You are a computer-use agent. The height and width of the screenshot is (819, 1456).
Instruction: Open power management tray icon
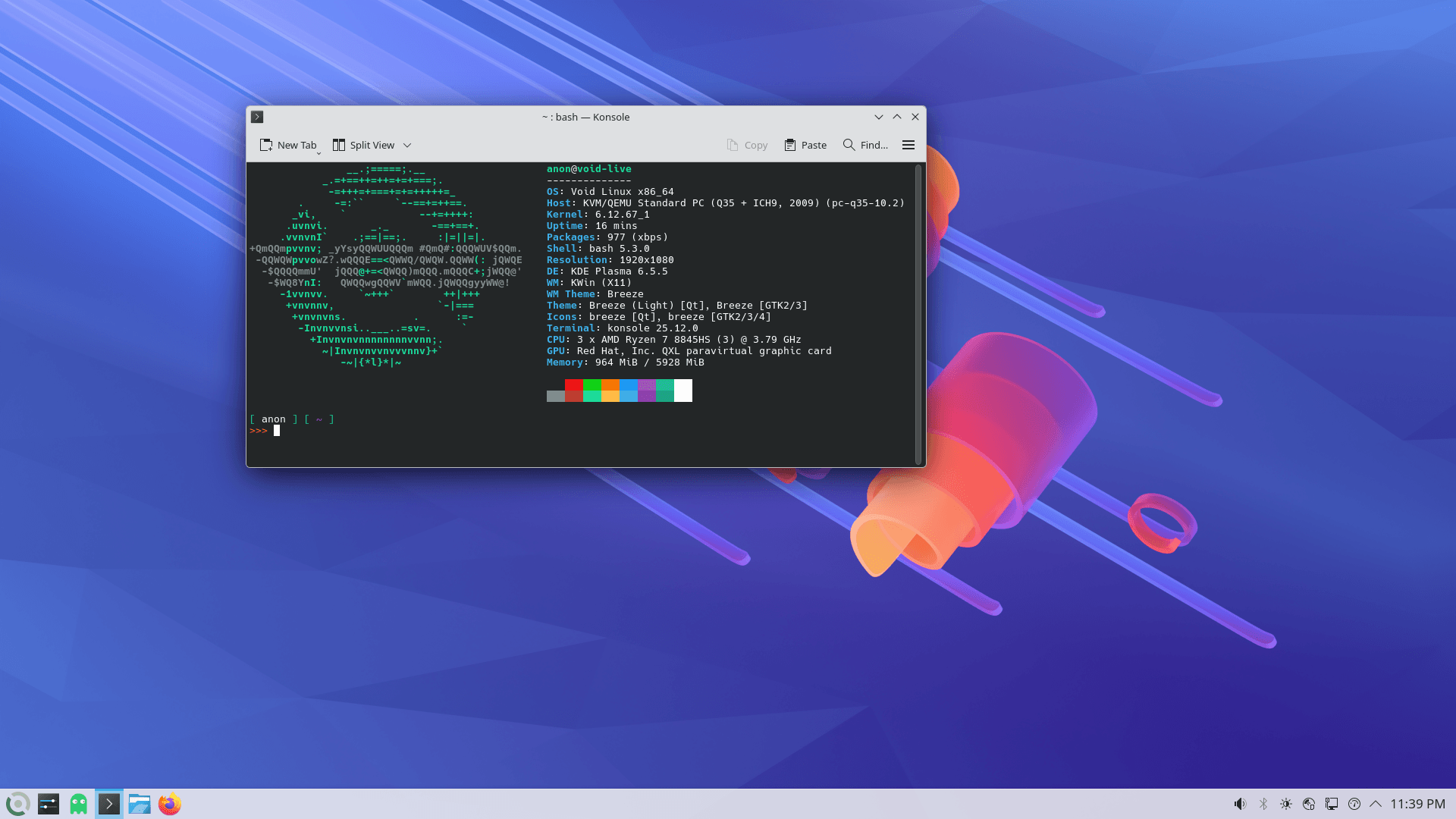coord(1354,804)
